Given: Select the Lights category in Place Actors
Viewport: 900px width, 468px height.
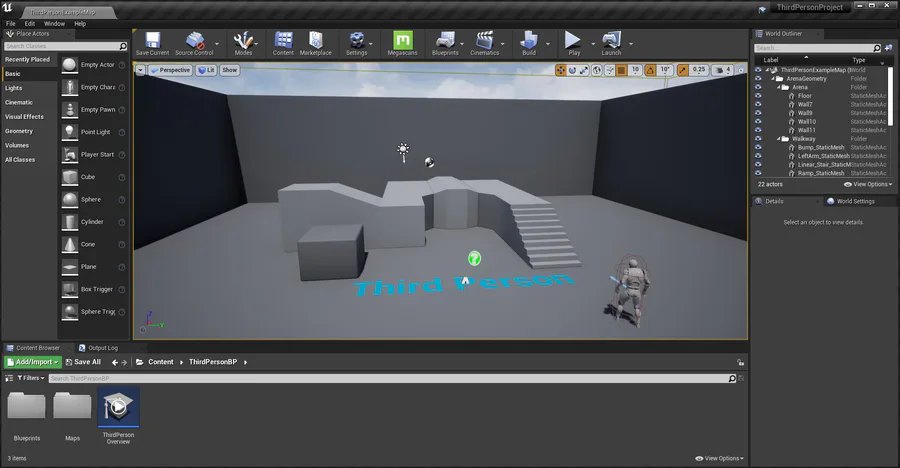Looking at the screenshot, I should pyautogui.click(x=14, y=88).
